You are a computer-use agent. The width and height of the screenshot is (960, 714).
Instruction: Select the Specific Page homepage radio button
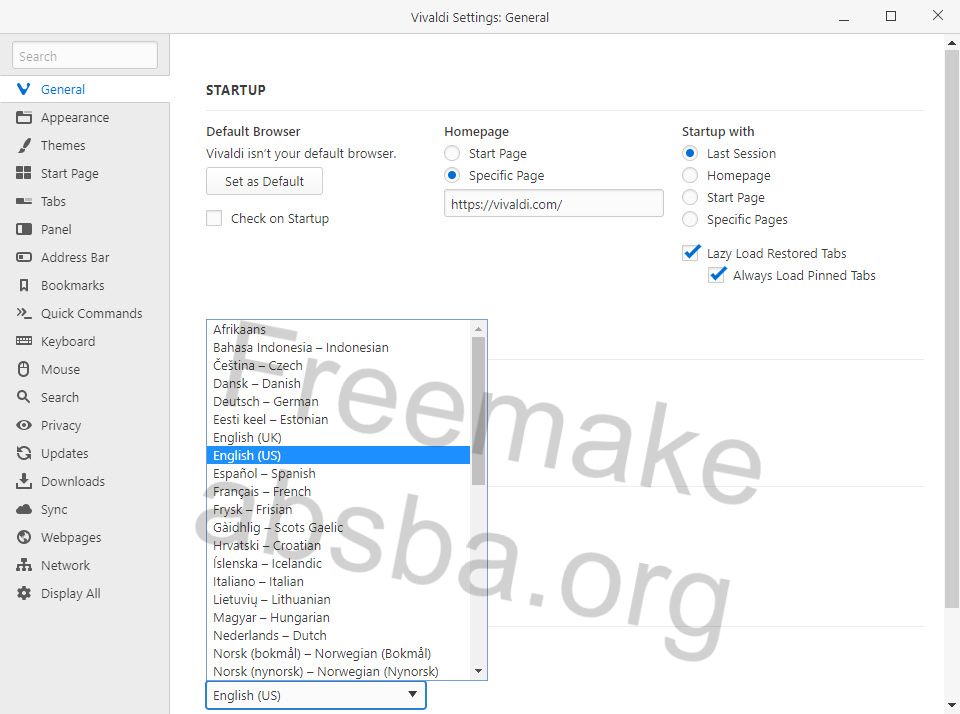click(x=452, y=175)
